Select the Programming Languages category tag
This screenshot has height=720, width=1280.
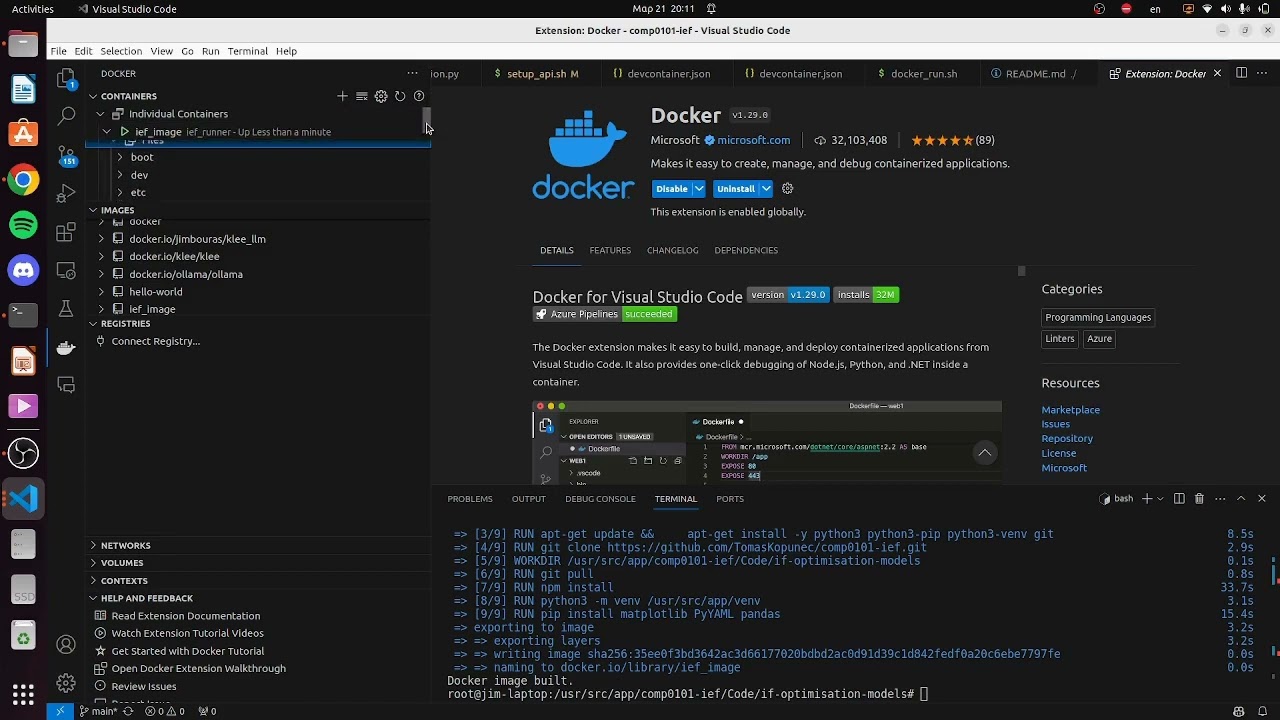1098,317
